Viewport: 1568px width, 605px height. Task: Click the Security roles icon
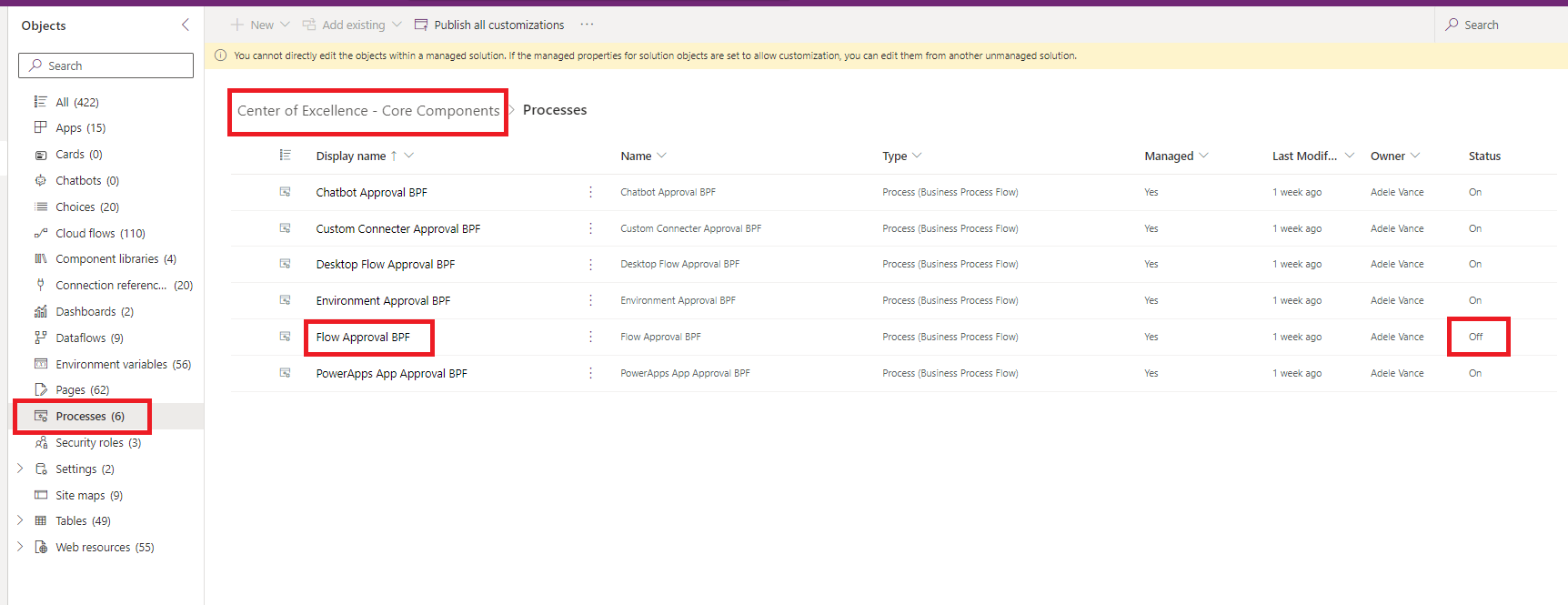tap(40, 442)
